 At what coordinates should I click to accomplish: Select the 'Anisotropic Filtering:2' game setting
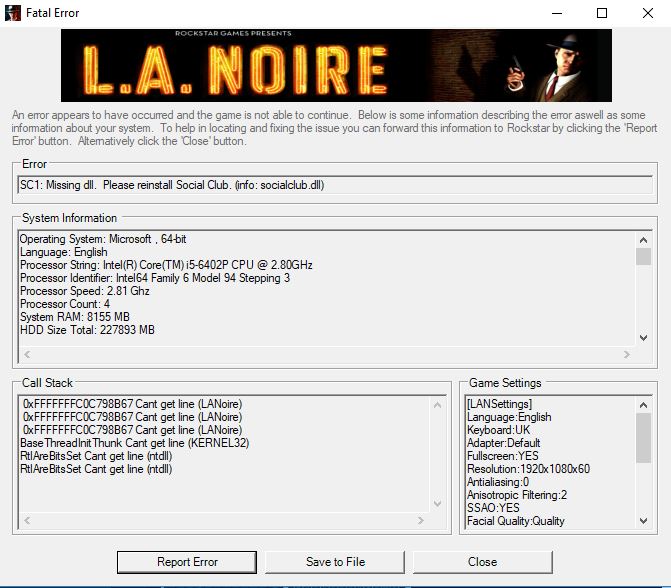(517, 495)
